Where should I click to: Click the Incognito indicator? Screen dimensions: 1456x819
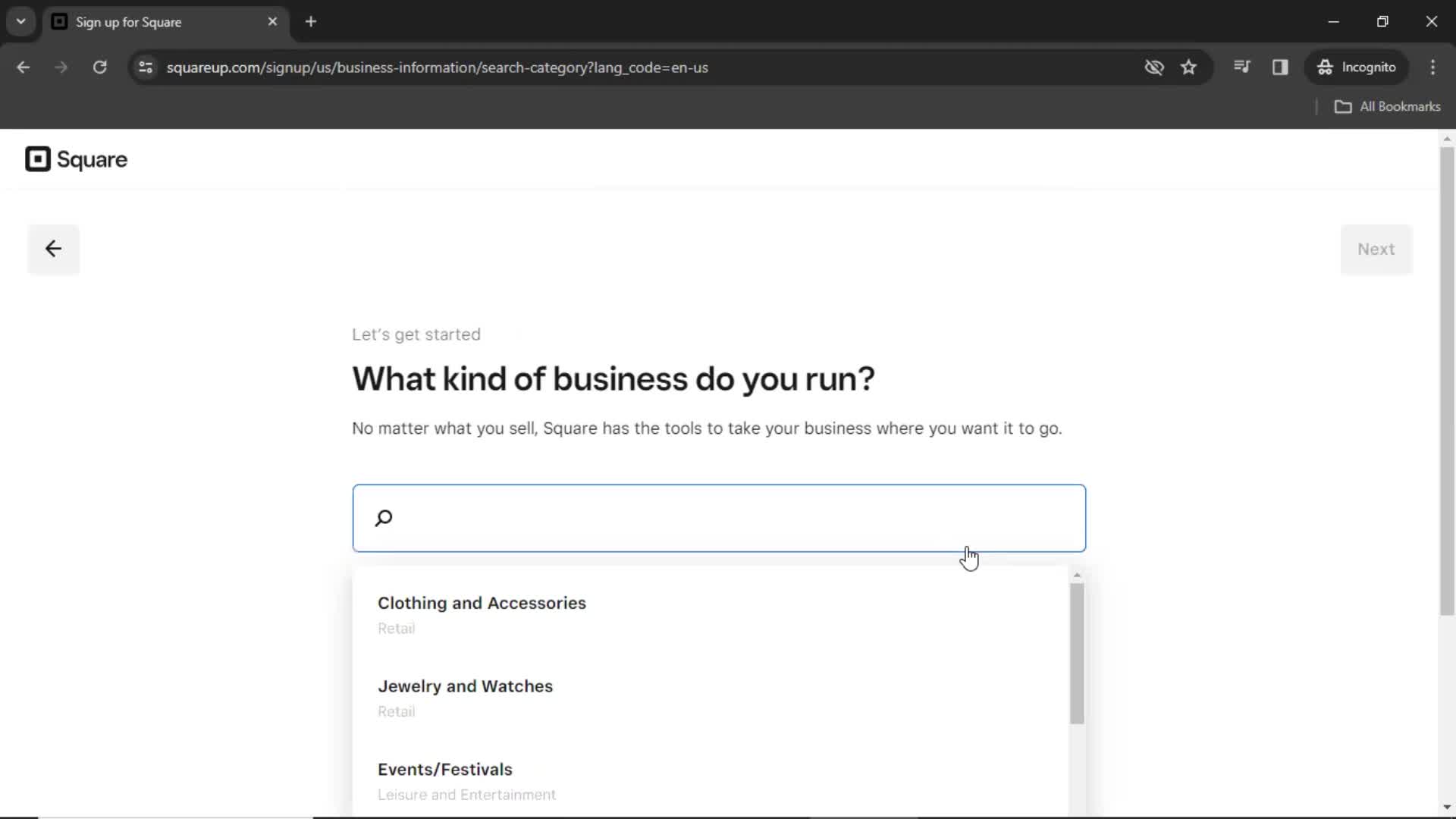coord(1357,67)
